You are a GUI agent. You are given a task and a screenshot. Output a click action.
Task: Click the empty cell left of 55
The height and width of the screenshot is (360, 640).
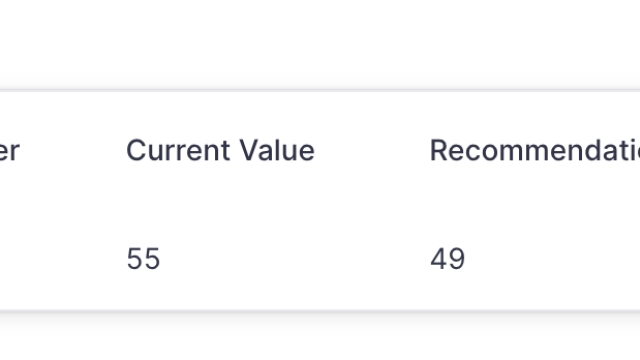tap(61, 258)
